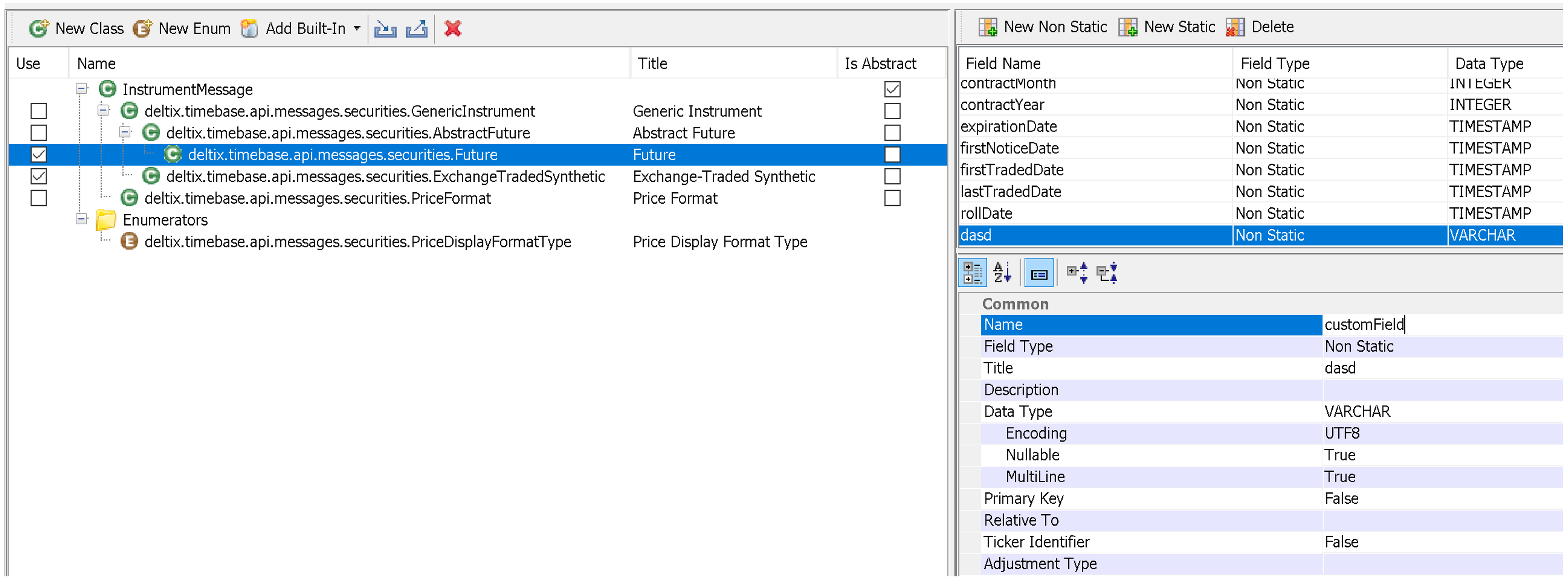Click the Encoding property value UTF8

(x=1442, y=433)
